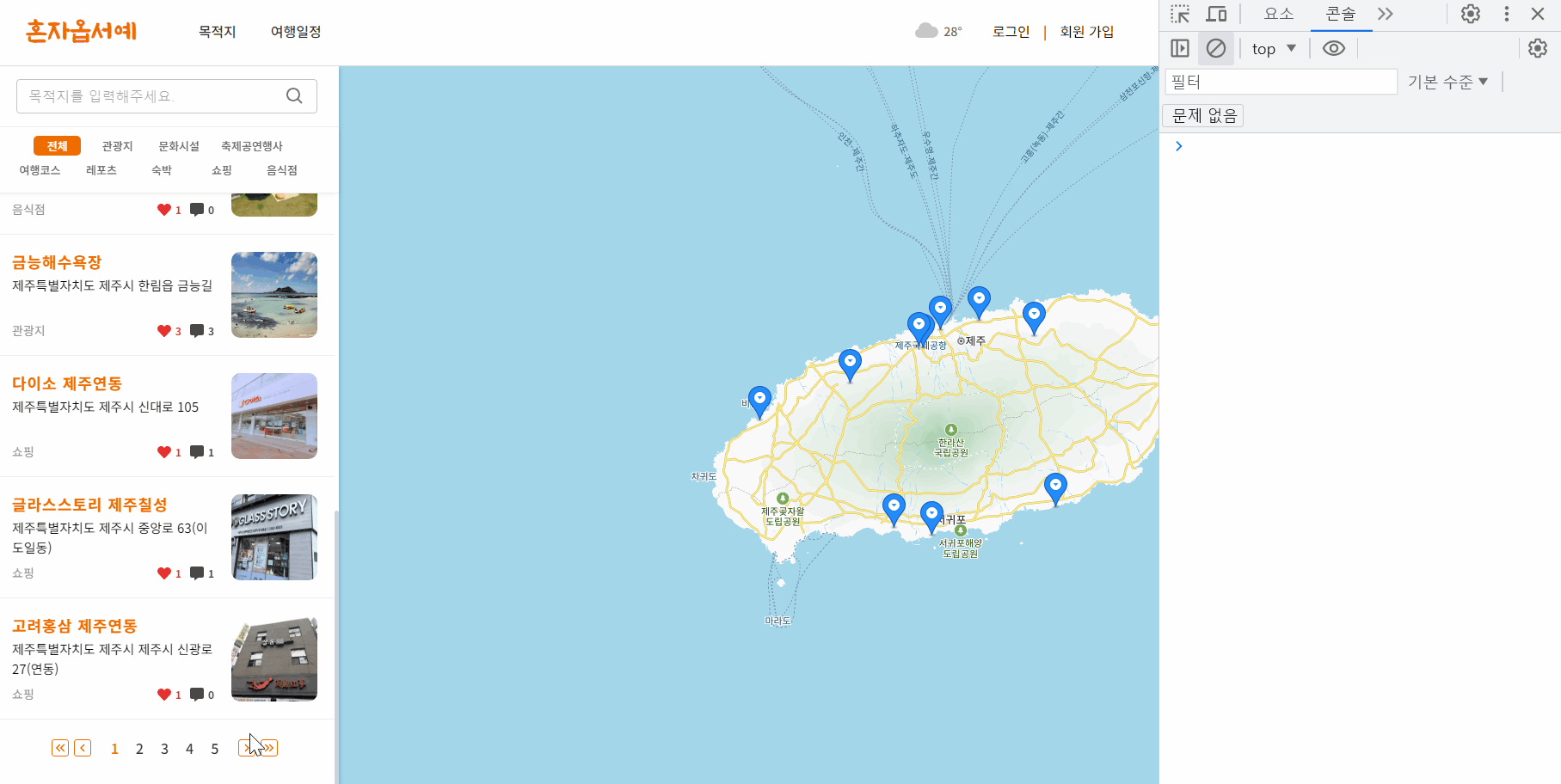Click the 고려홍삼 제주연동 thumbnail
The height and width of the screenshot is (784, 1561).
pyautogui.click(x=274, y=658)
